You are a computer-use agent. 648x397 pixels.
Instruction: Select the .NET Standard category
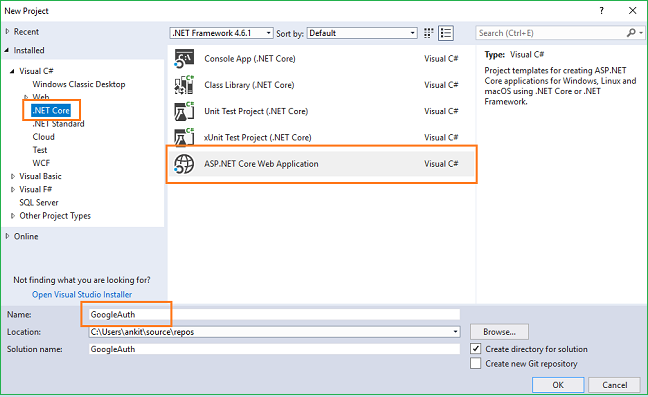pyautogui.click(x=58, y=124)
